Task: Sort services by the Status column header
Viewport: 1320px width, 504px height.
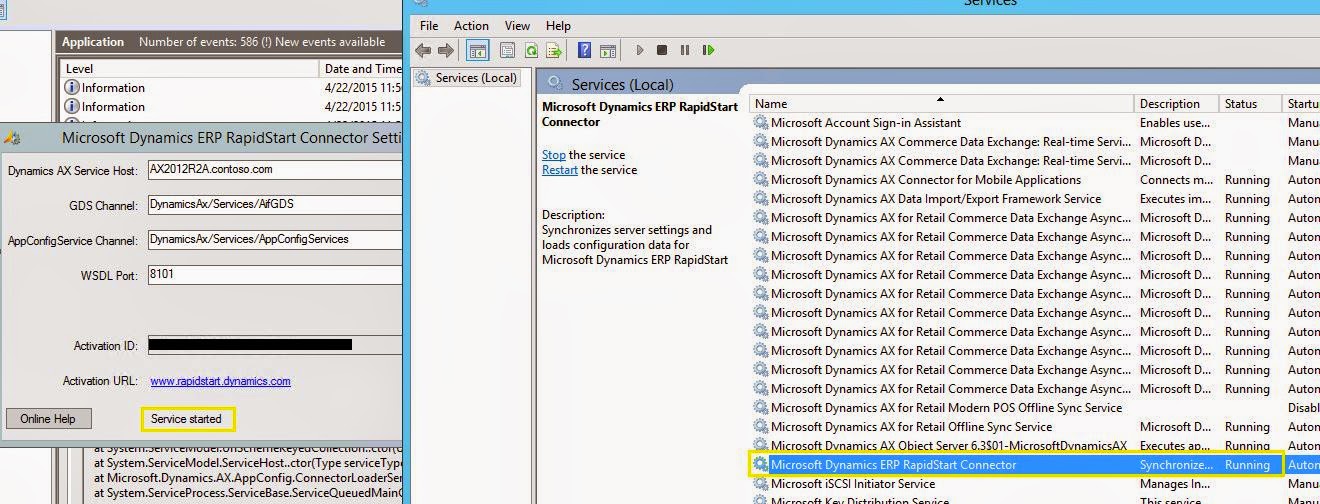Action: point(1250,104)
